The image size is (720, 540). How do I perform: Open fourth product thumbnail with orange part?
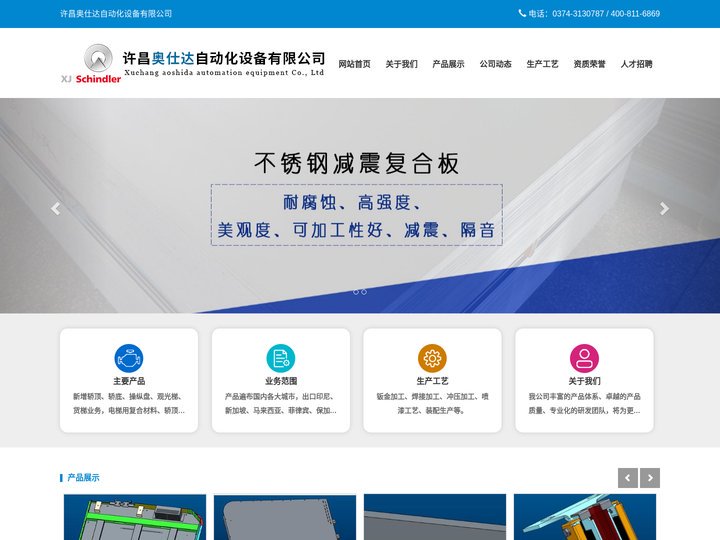585,517
